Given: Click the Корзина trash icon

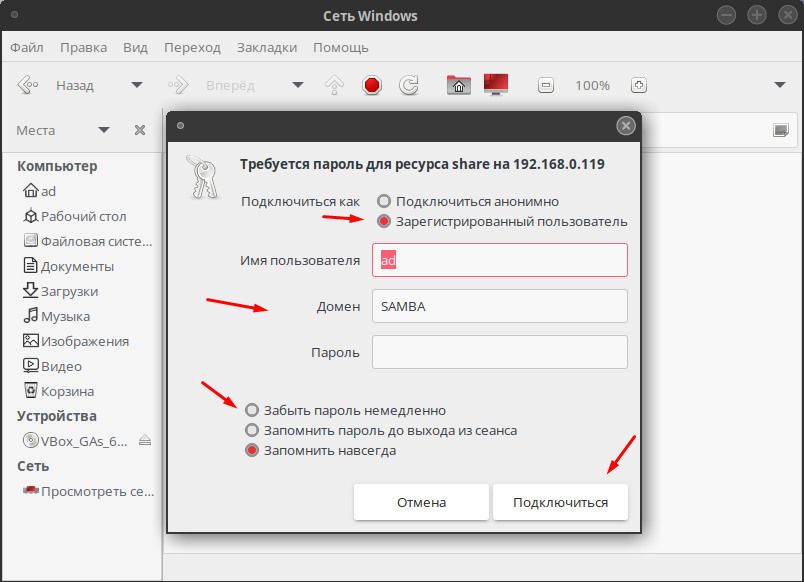Looking at the screenshot, I should pos(31,390).
